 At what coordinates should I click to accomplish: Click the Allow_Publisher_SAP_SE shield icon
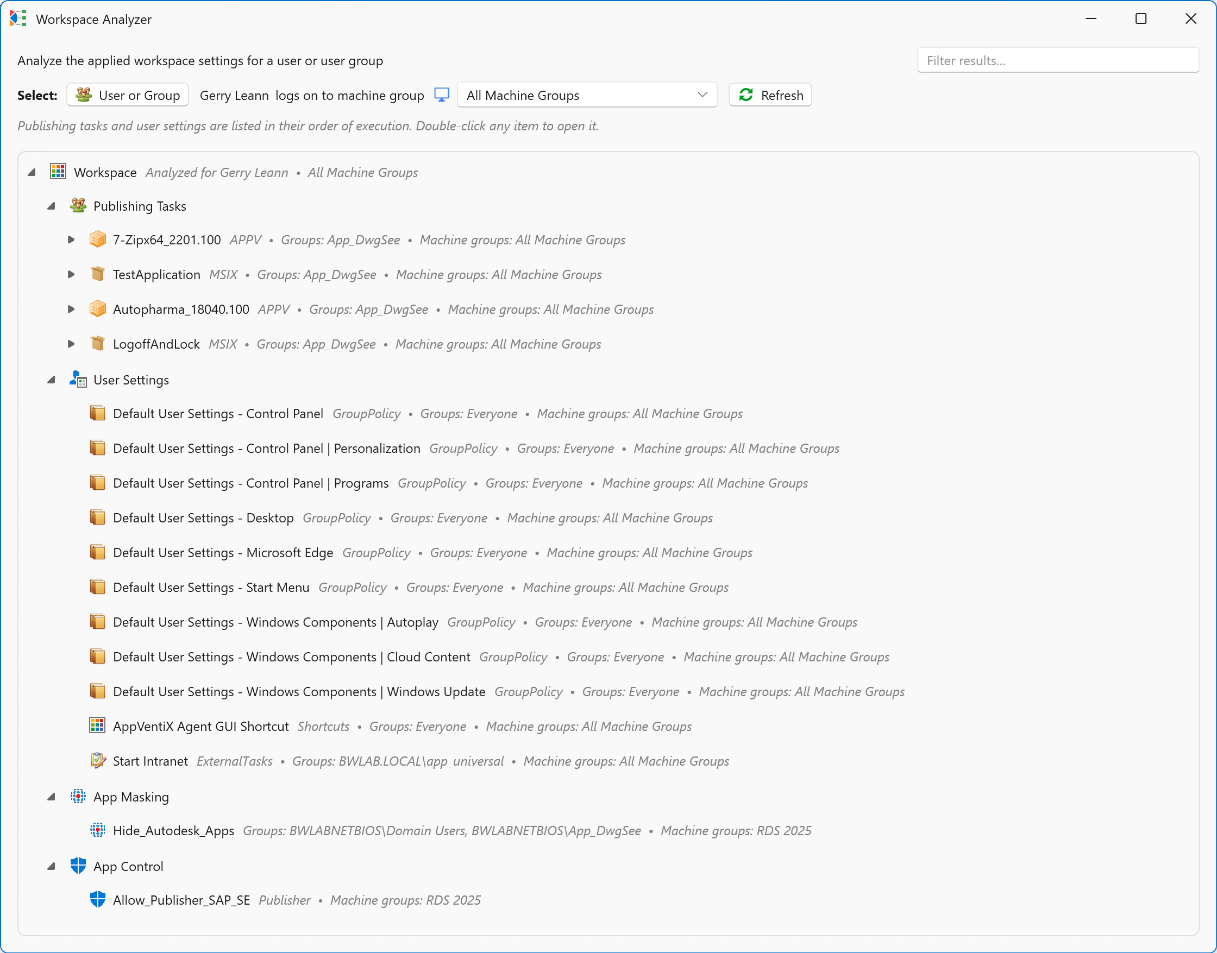coord(97,900)
